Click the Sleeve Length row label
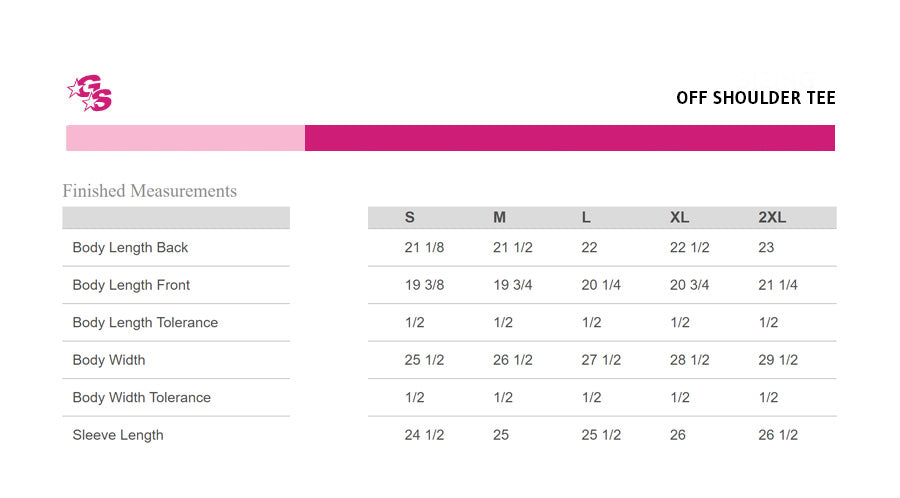Viewport: 900px width, 498px height. point(118,435)
